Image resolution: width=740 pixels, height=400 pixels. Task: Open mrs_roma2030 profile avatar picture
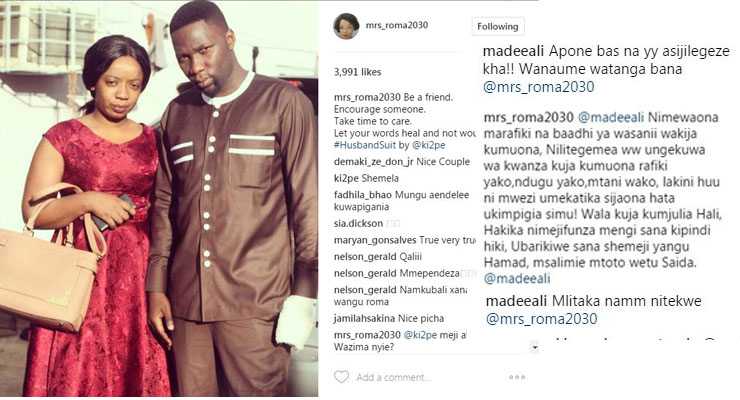click(346, 26)
